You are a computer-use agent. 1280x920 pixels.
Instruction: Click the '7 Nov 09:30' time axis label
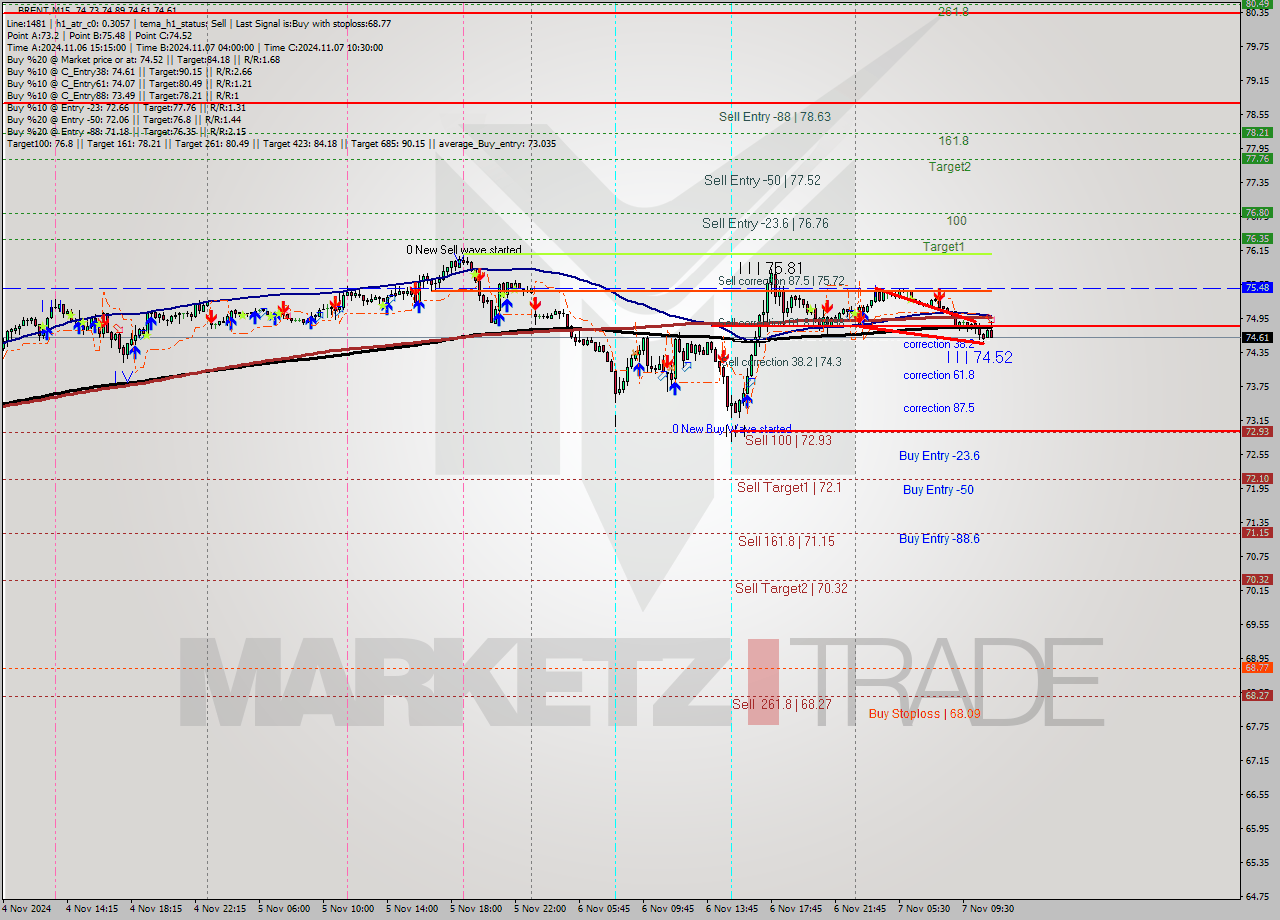(x=988, y=909)
